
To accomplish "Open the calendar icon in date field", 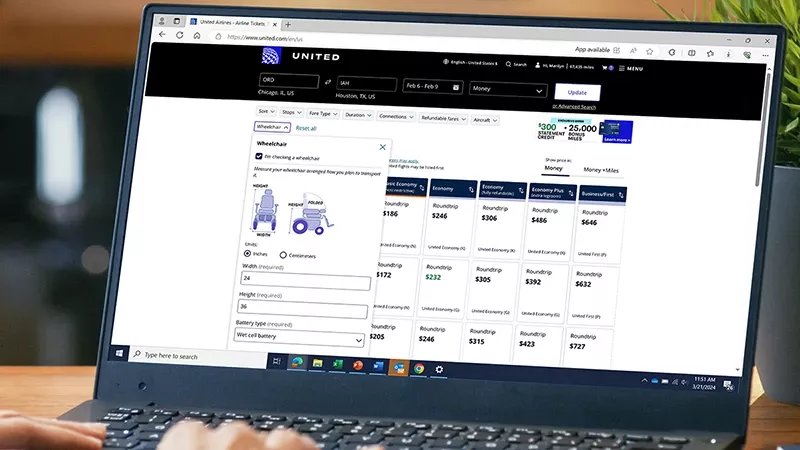I will (456, 87).
